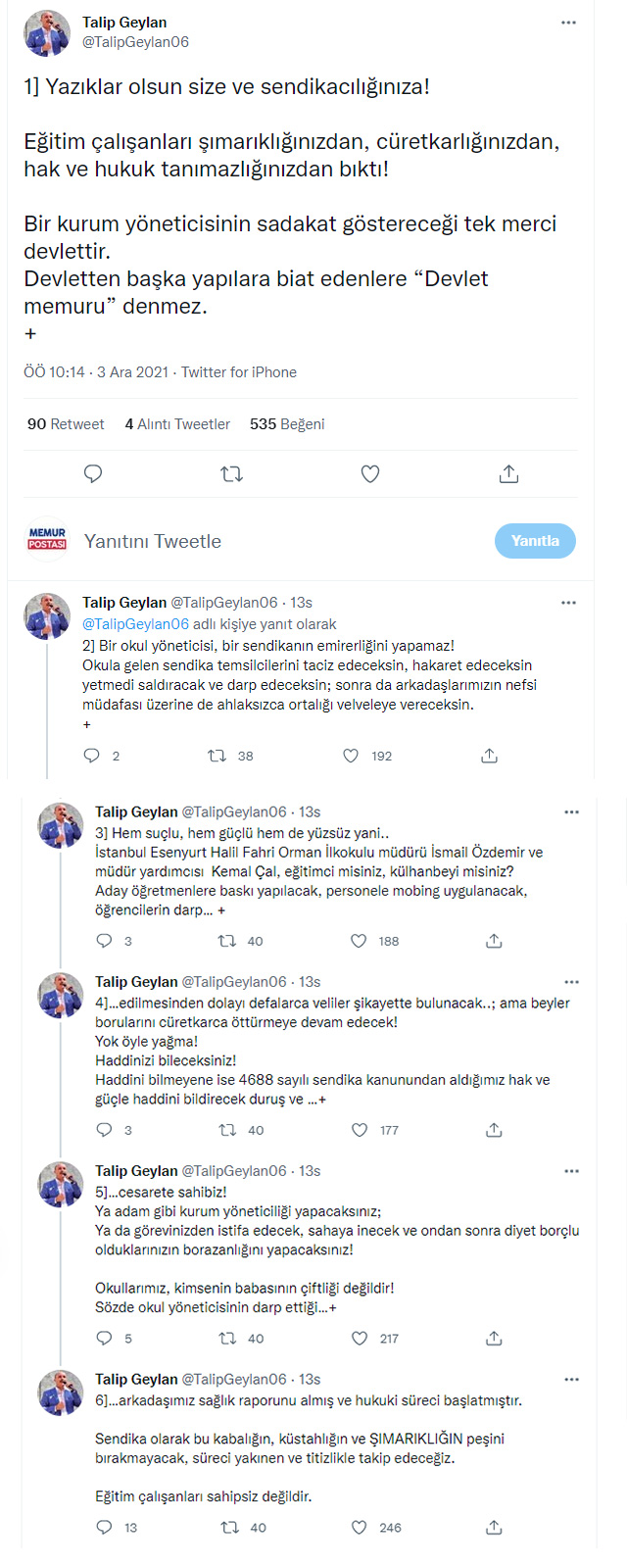Open the @TalipGeylan06 mention link in reply

(x=135, y=624)
